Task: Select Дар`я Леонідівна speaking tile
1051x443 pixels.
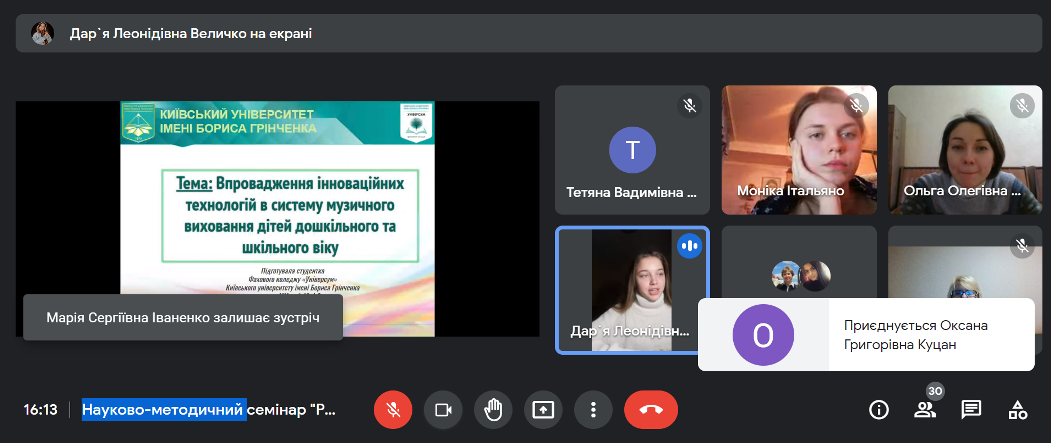Action: click(632, 290)
